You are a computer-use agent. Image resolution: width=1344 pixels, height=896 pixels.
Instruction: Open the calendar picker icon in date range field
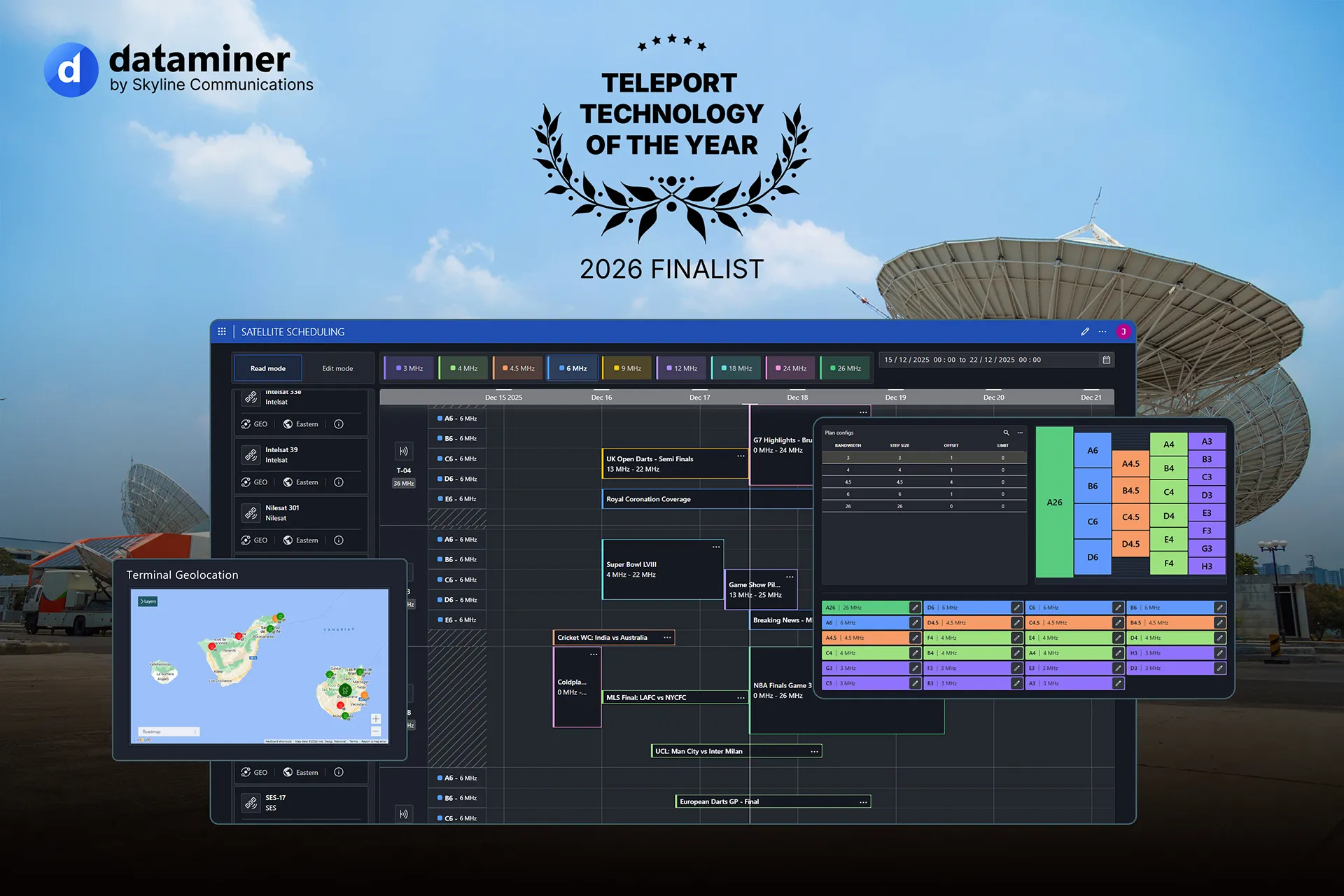(1107, 360)
